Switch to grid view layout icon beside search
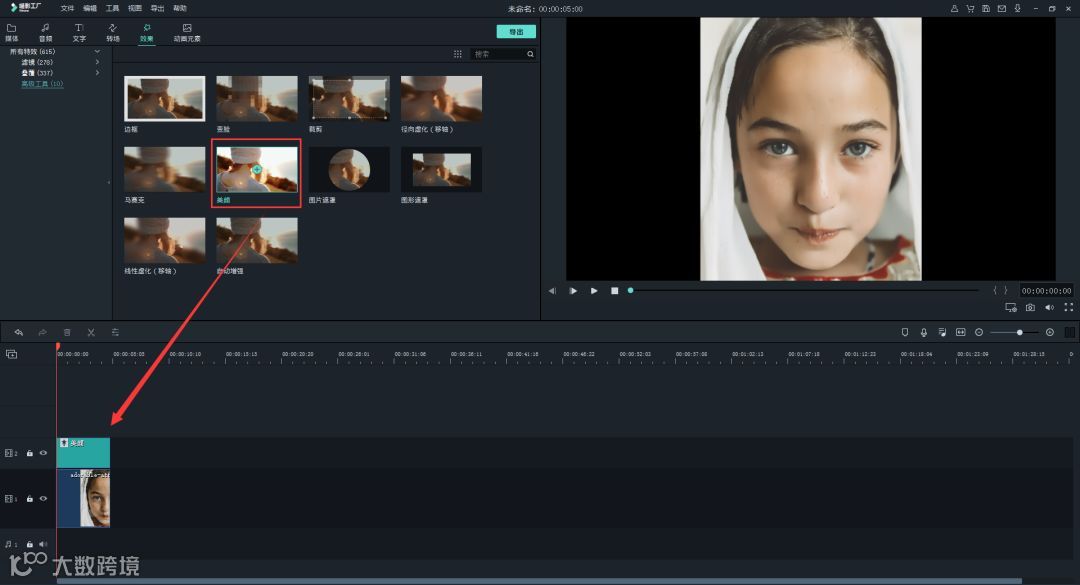The width and height of the screenshot is (1080, 585). (x=458, y=54)
